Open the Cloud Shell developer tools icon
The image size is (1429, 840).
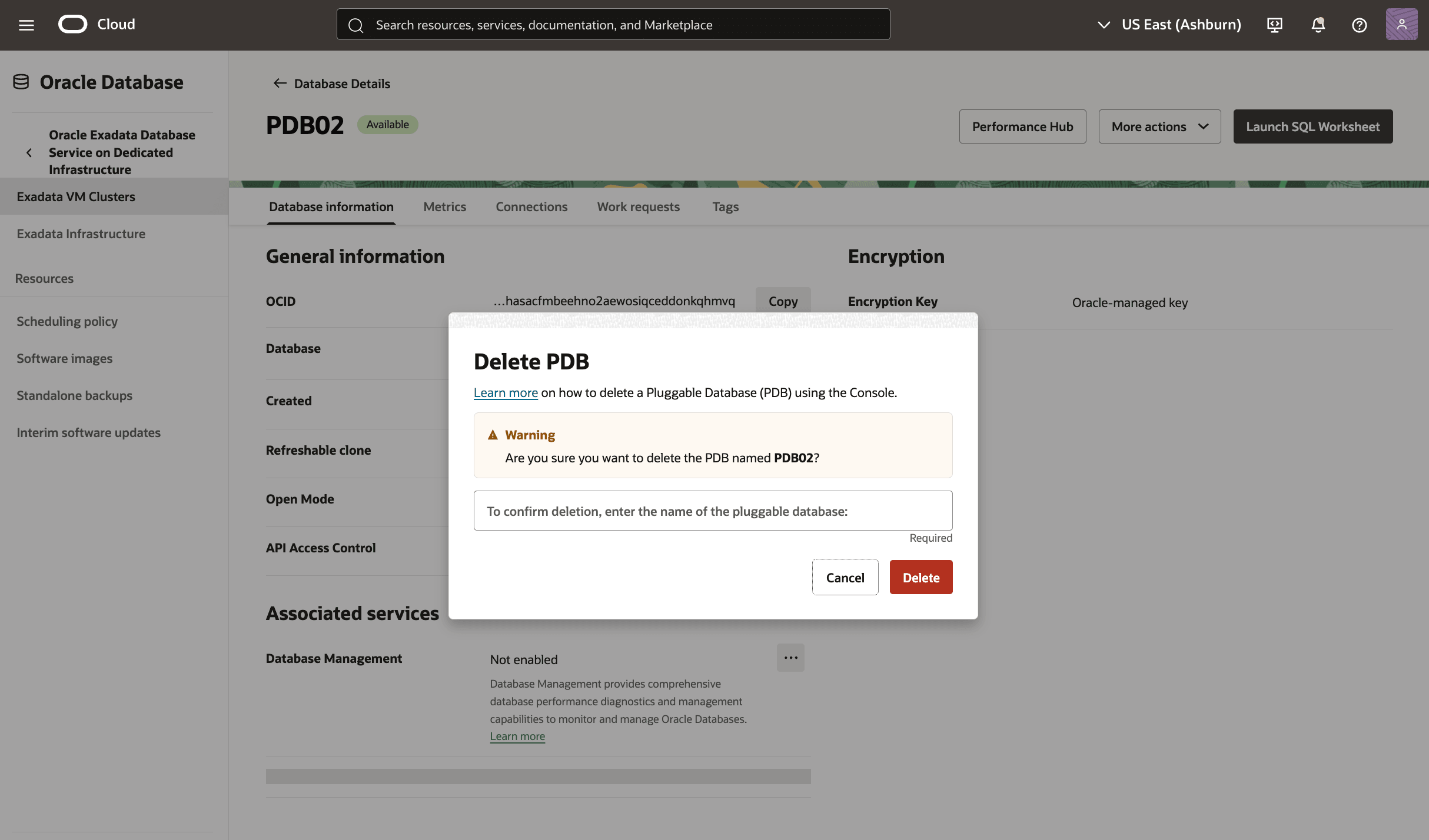(x=1274, y=25)
